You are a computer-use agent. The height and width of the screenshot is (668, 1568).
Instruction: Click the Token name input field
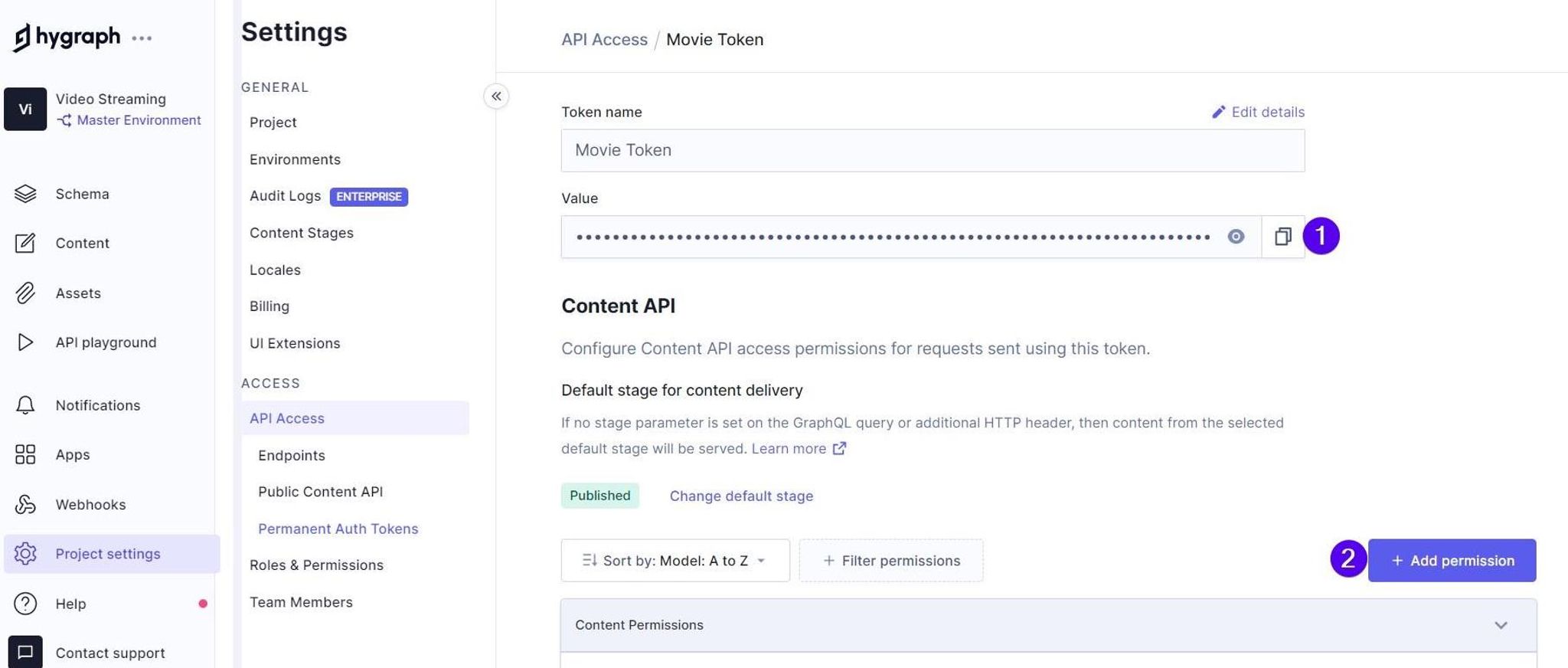933,150
